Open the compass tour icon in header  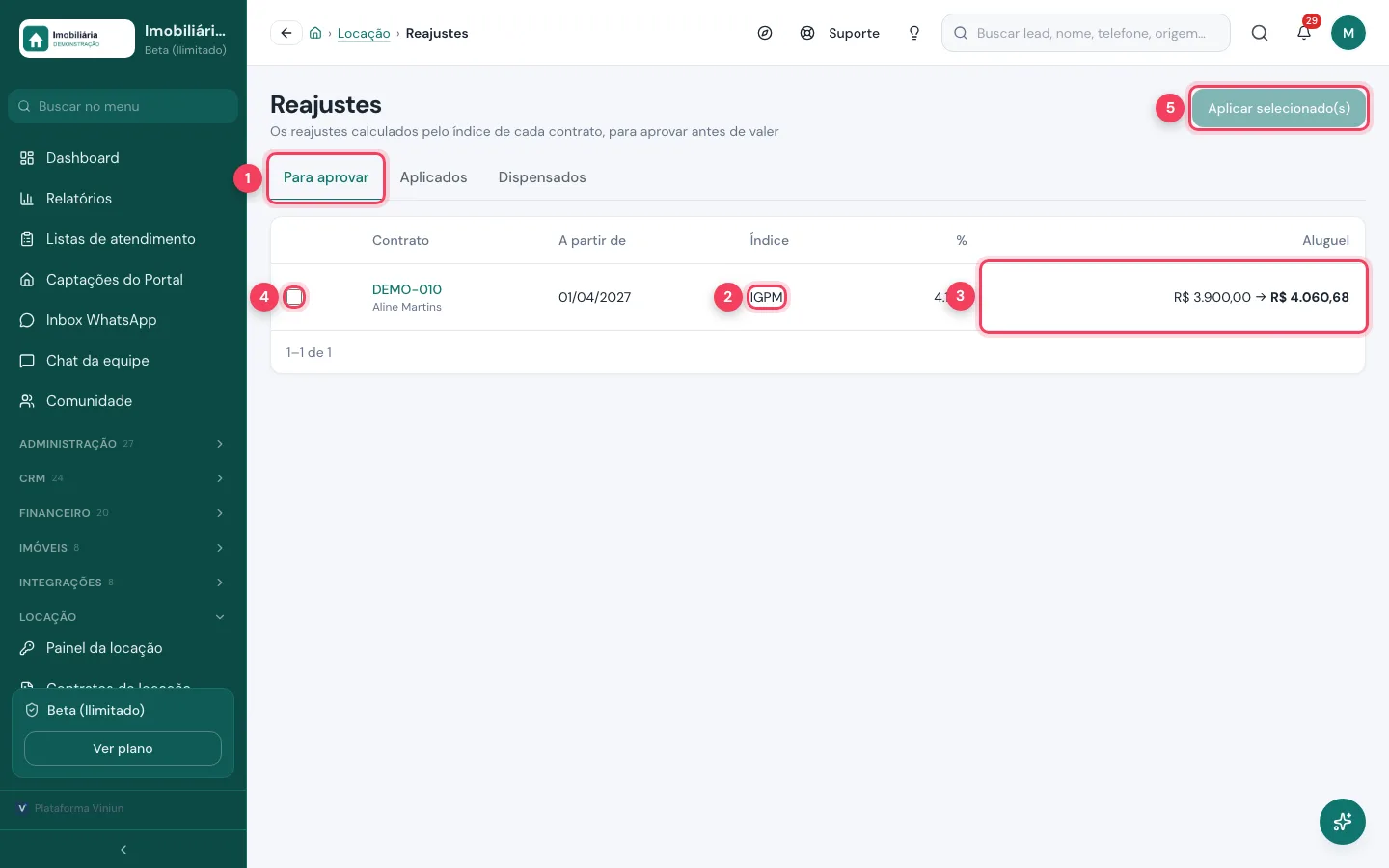point(765,33)
